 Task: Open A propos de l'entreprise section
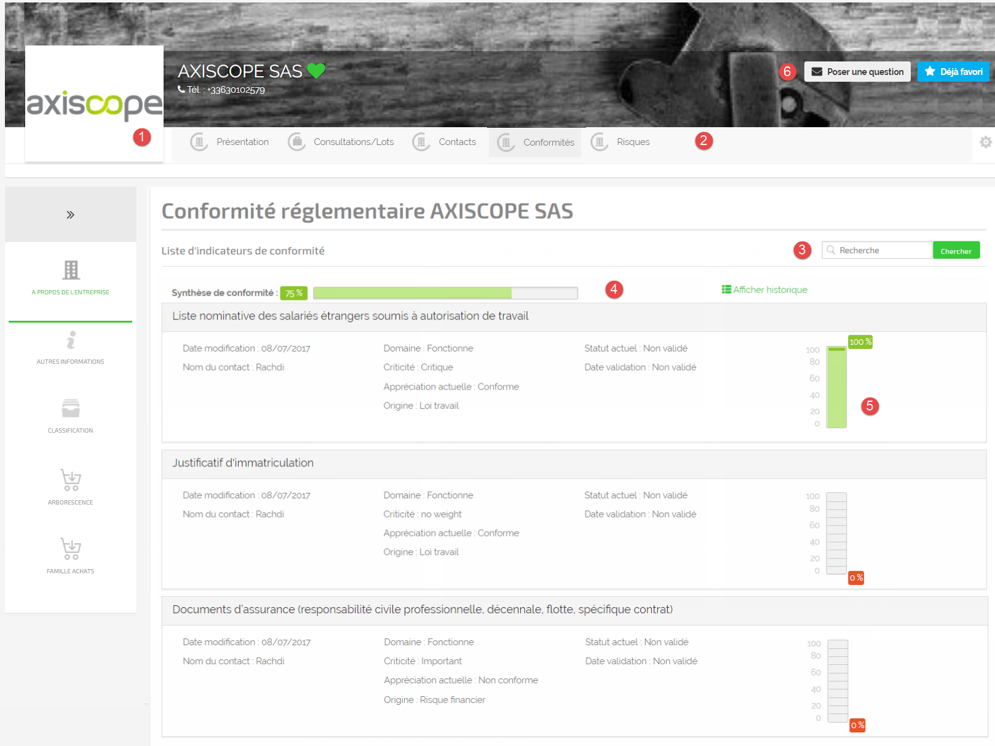coord(70,279)
